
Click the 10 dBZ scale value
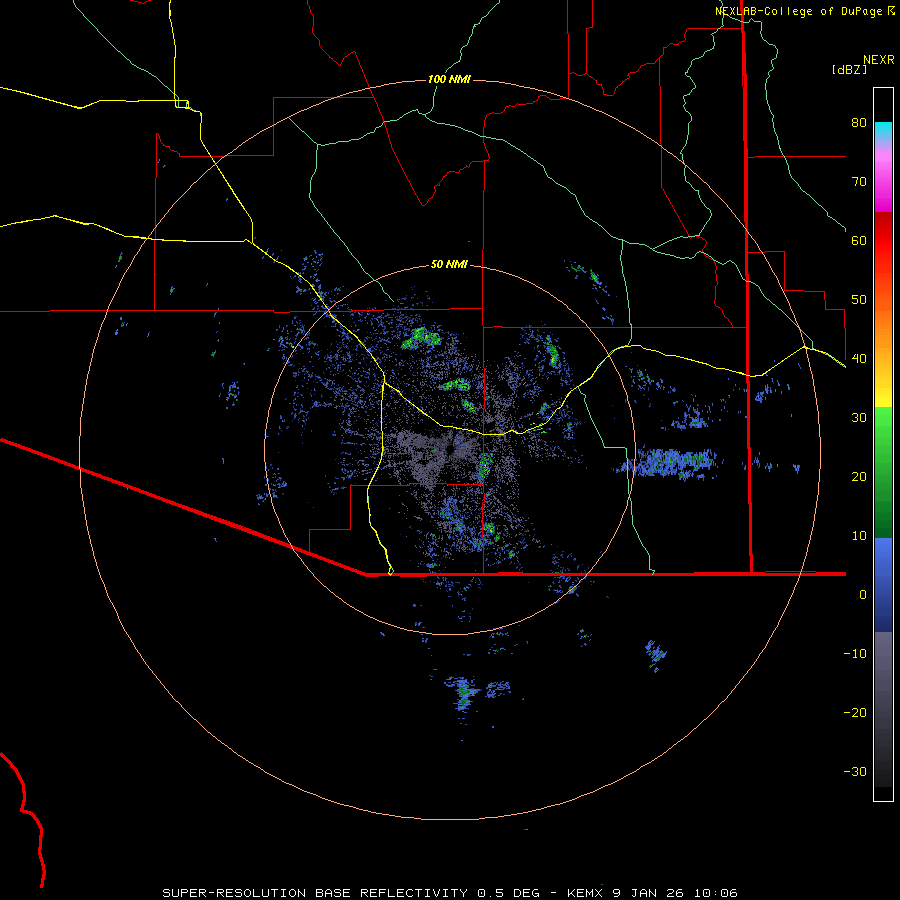click(859, 536)
